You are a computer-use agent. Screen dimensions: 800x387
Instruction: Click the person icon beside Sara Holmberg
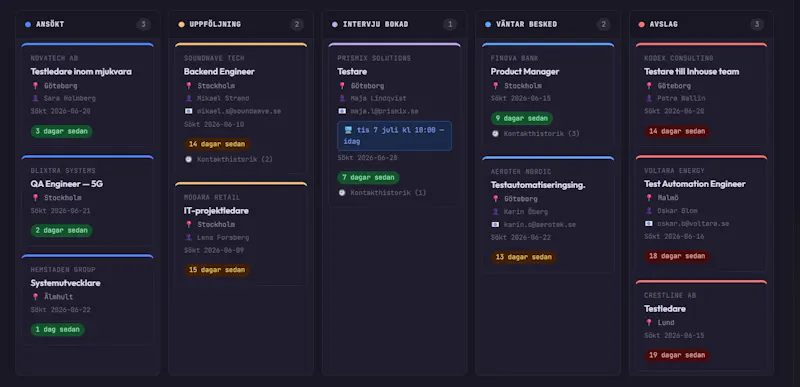tap(35, 98)
